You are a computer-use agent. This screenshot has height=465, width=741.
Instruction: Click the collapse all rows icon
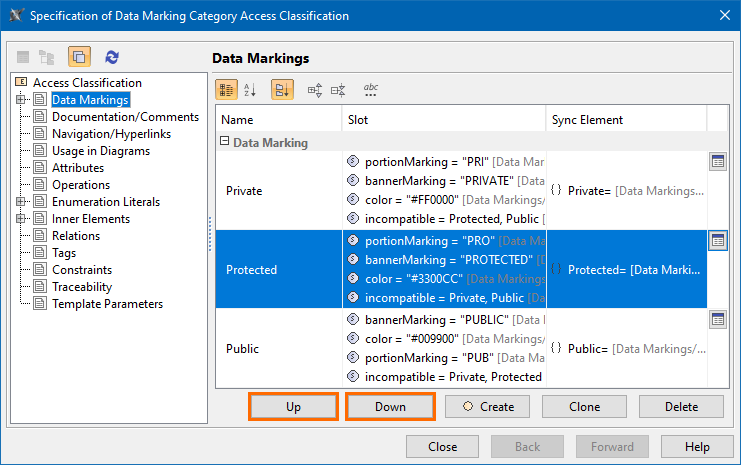pyautogui.click(x=338, y=90)
